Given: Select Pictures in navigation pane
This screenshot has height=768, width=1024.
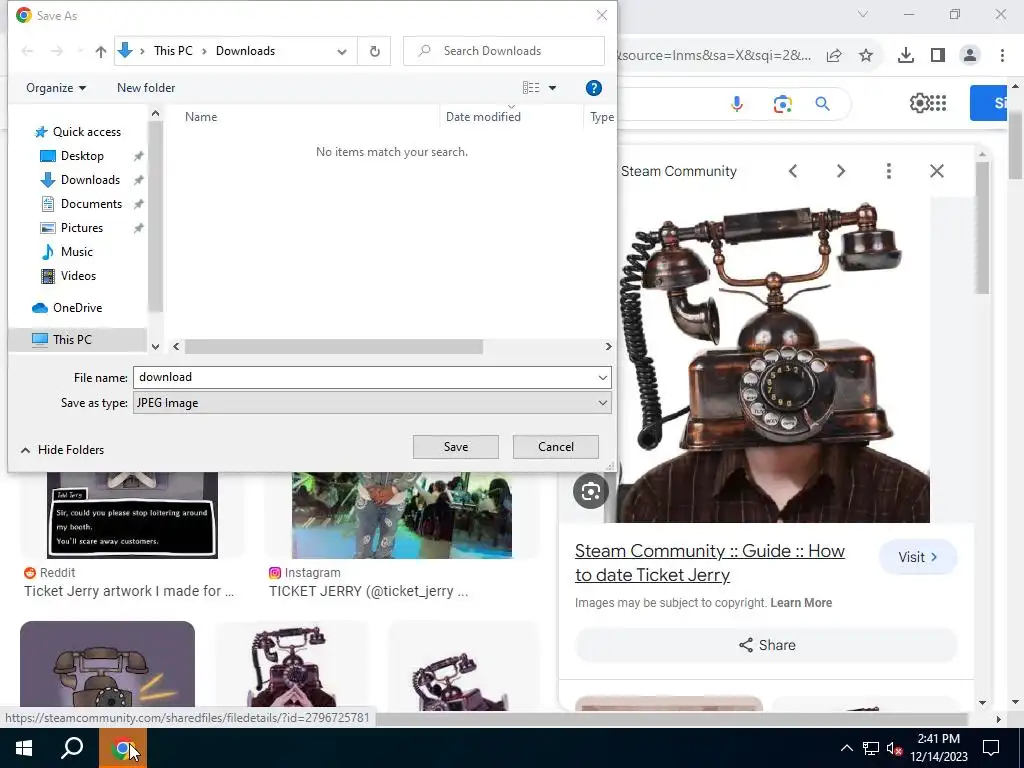Looking at the screenshot, I should tap(82, 228).
